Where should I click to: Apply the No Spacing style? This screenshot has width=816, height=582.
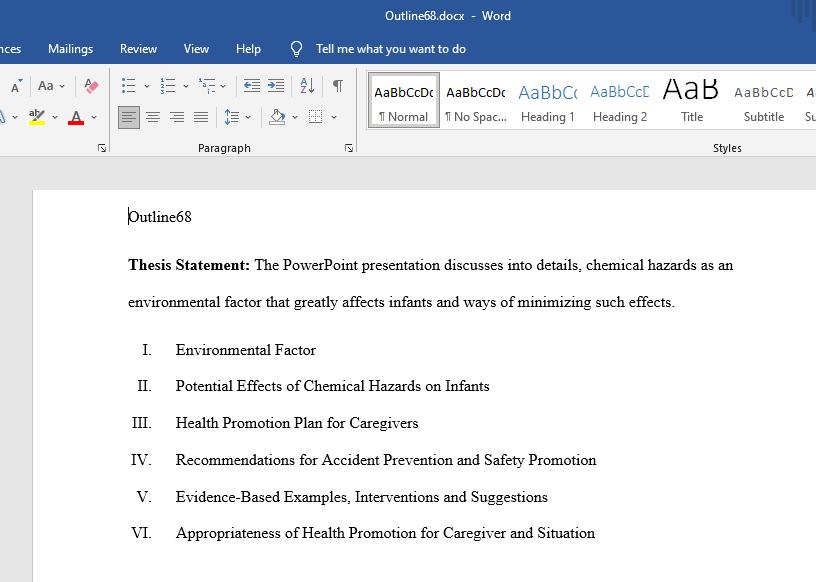point(476,100)
